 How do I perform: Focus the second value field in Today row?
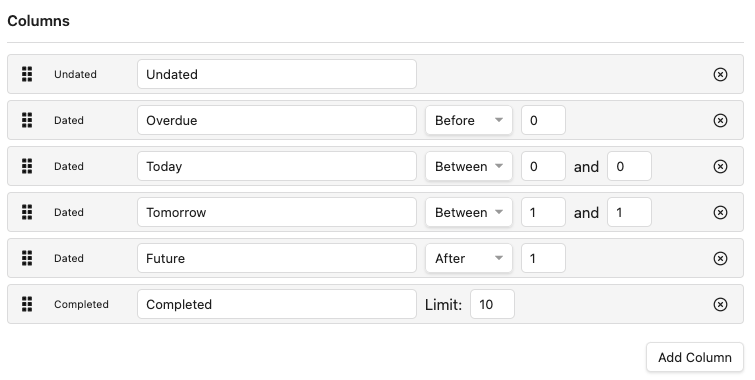629,166
